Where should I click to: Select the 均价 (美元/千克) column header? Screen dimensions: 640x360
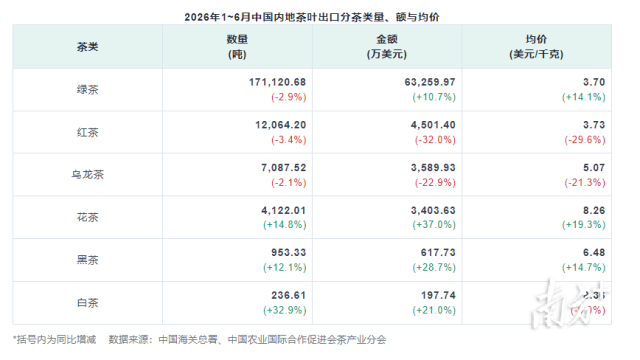point(536,47)
